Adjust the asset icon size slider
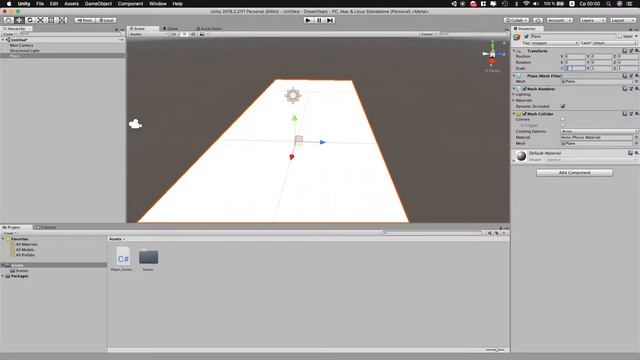 495,350
